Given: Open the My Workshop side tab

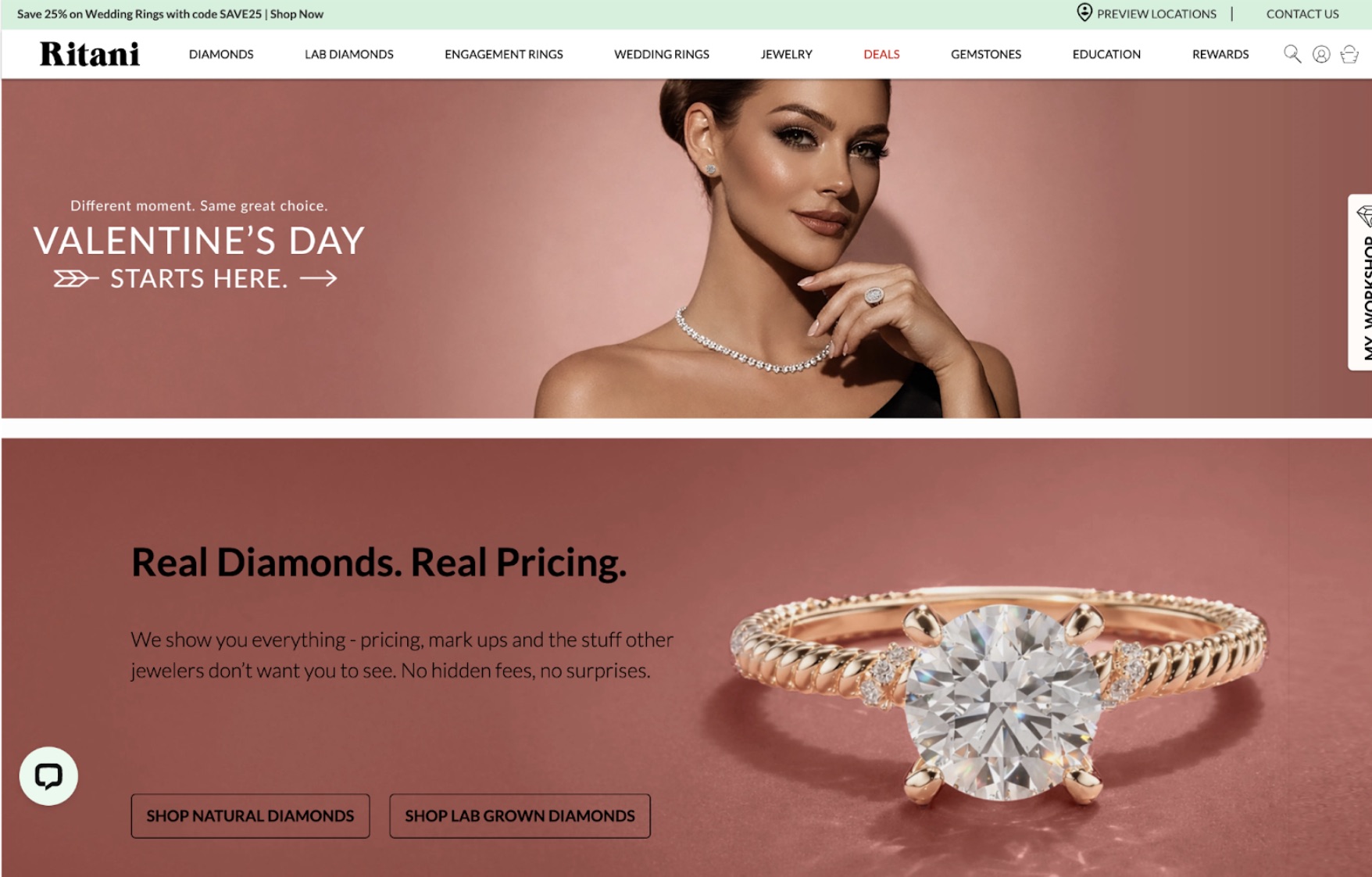Looking at the screenshot, I should pyautogui.click(x=1361, y=282).
